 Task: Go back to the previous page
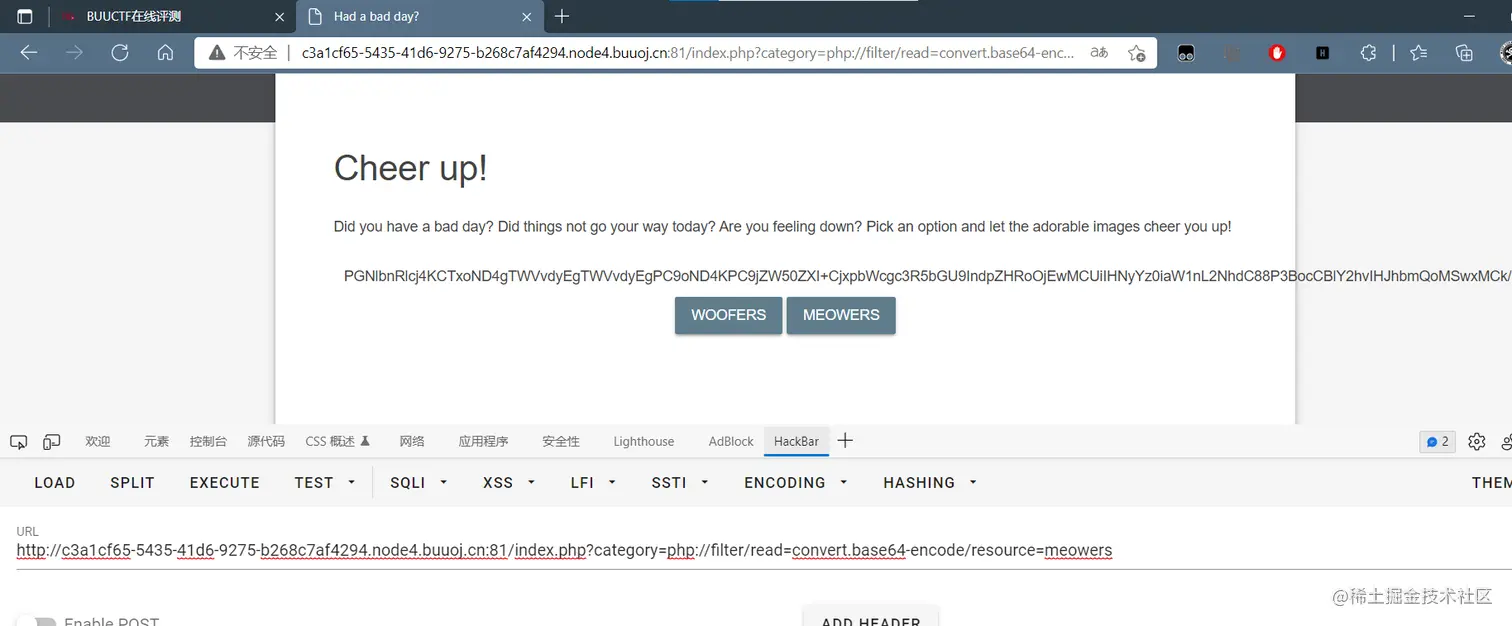click(x=29, y=53)
